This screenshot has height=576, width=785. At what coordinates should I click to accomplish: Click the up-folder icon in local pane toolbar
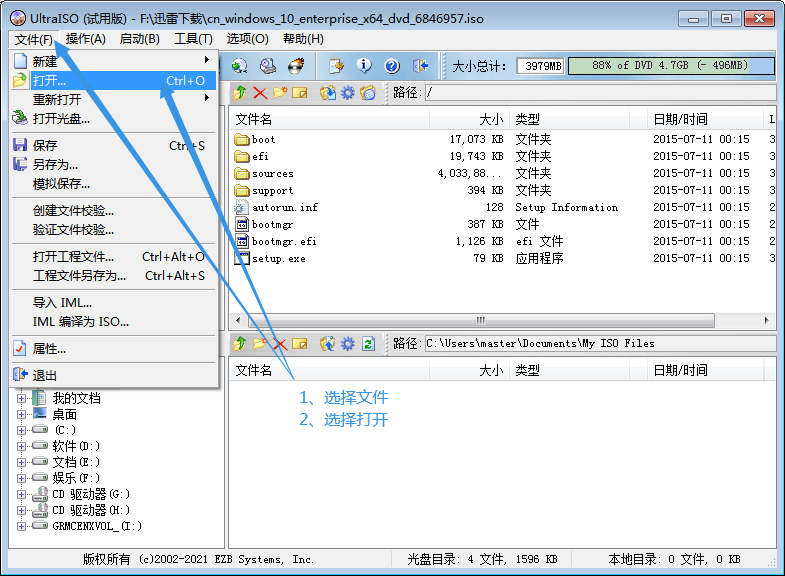point(240,343)
